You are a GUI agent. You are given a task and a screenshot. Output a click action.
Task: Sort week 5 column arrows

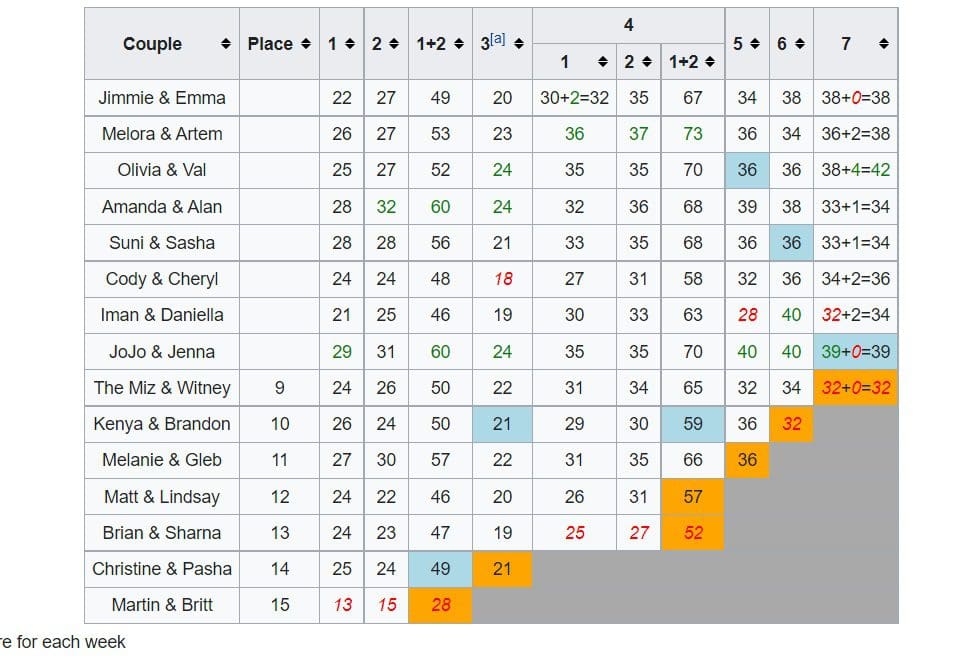pos(755,44)
